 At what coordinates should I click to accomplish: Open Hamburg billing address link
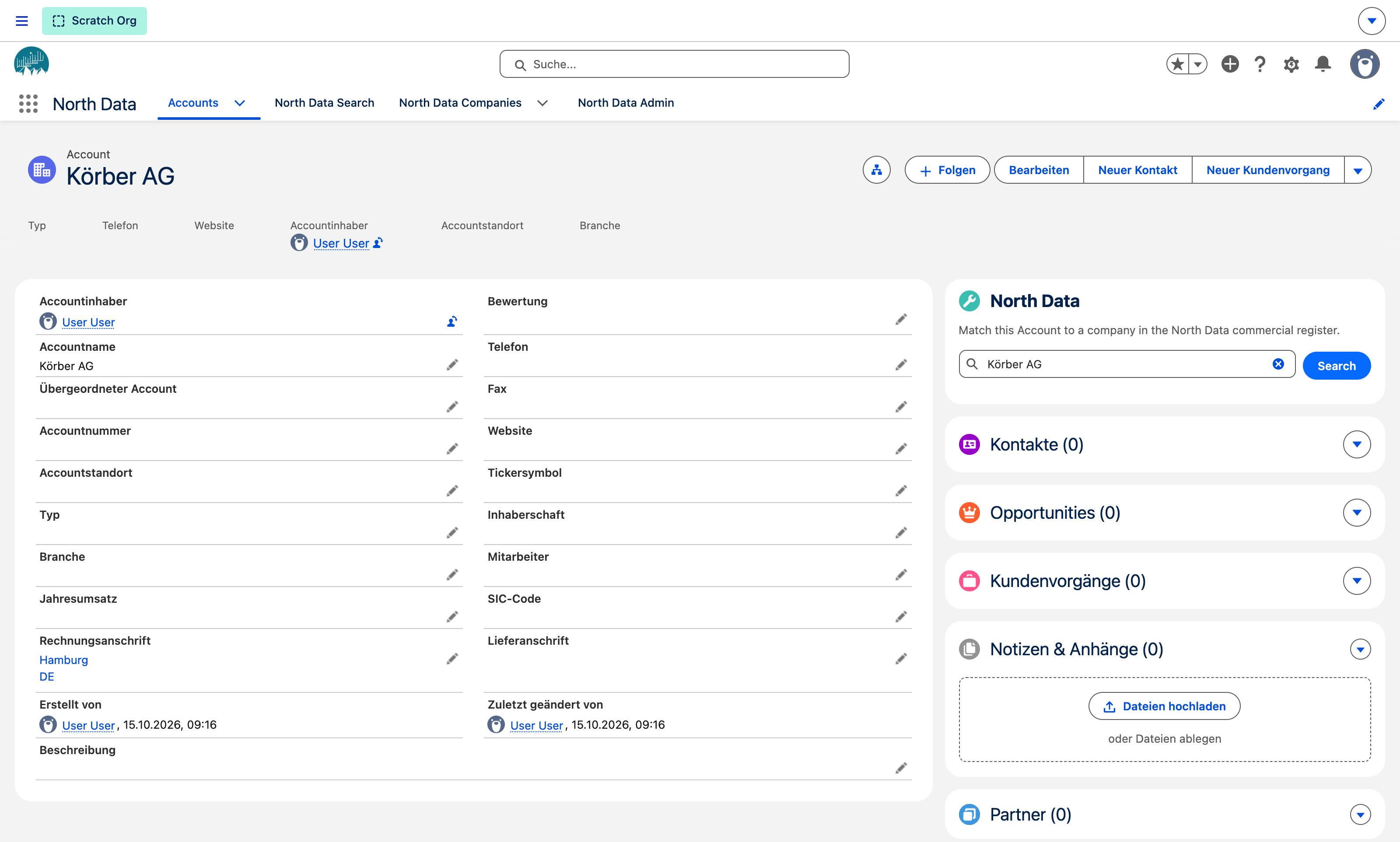(63, 660)
